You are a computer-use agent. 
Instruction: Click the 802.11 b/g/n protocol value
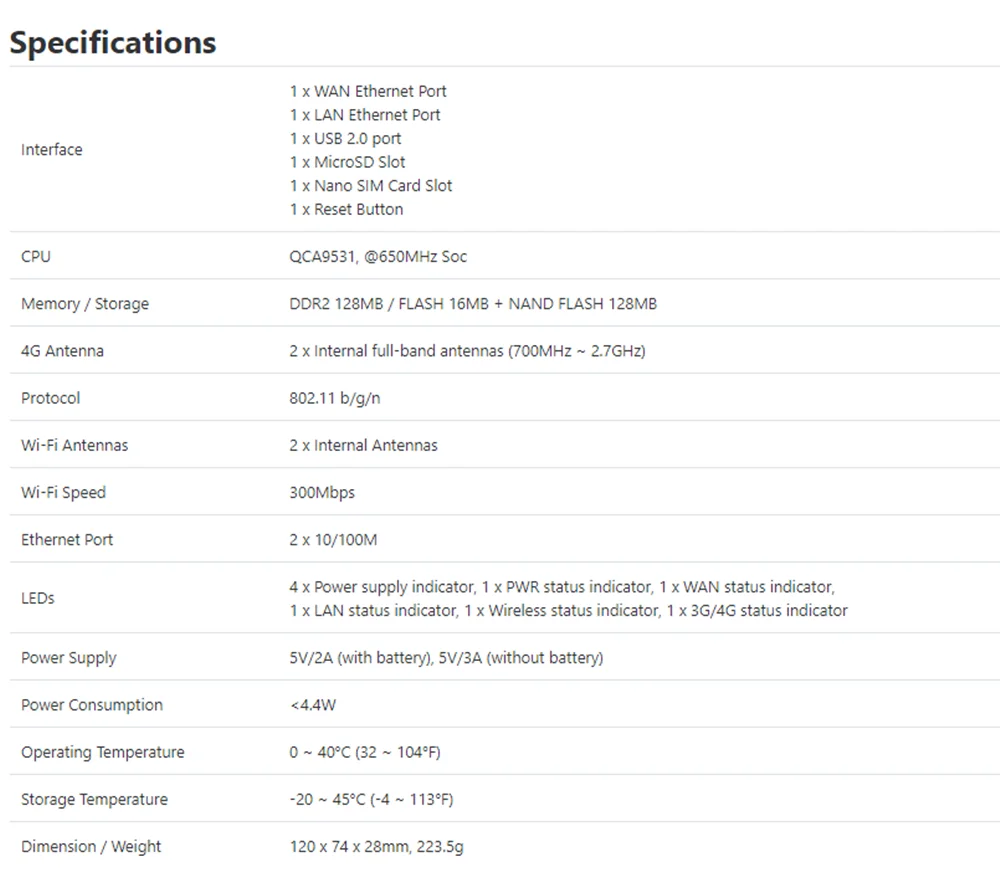coord(334,398)
